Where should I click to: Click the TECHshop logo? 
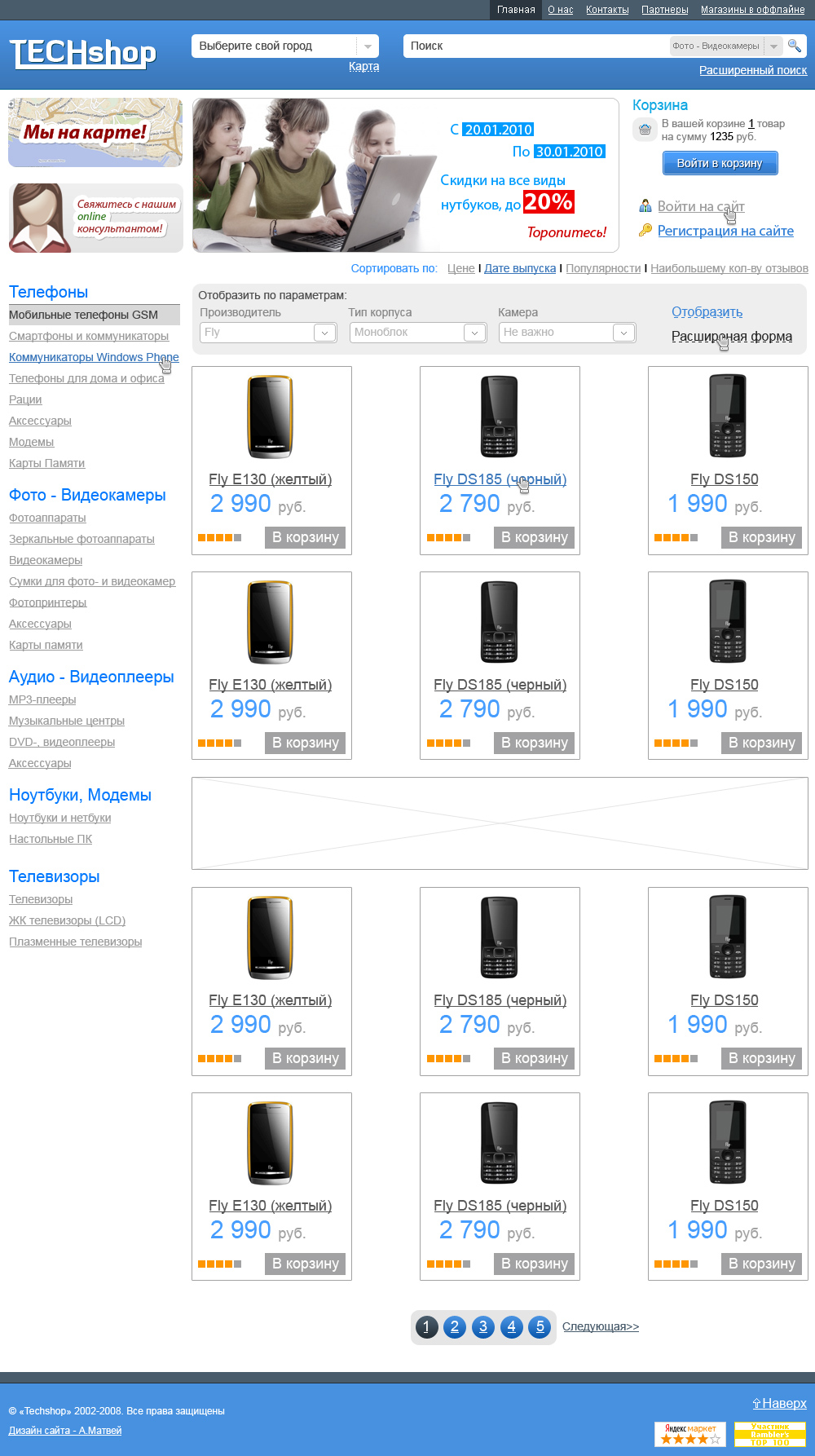tap(82, 54)
